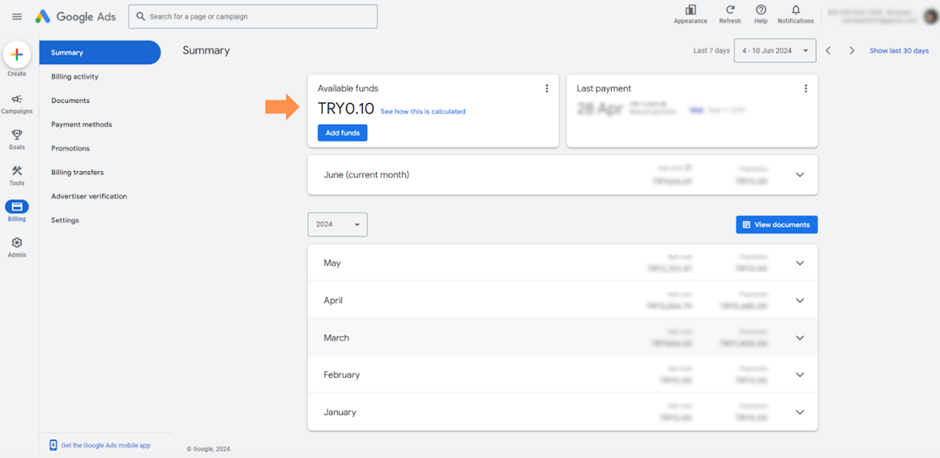Open Last payment three-dot menu
The height and width of the screenshot is (458, 940).
click(x=805, y=89)
